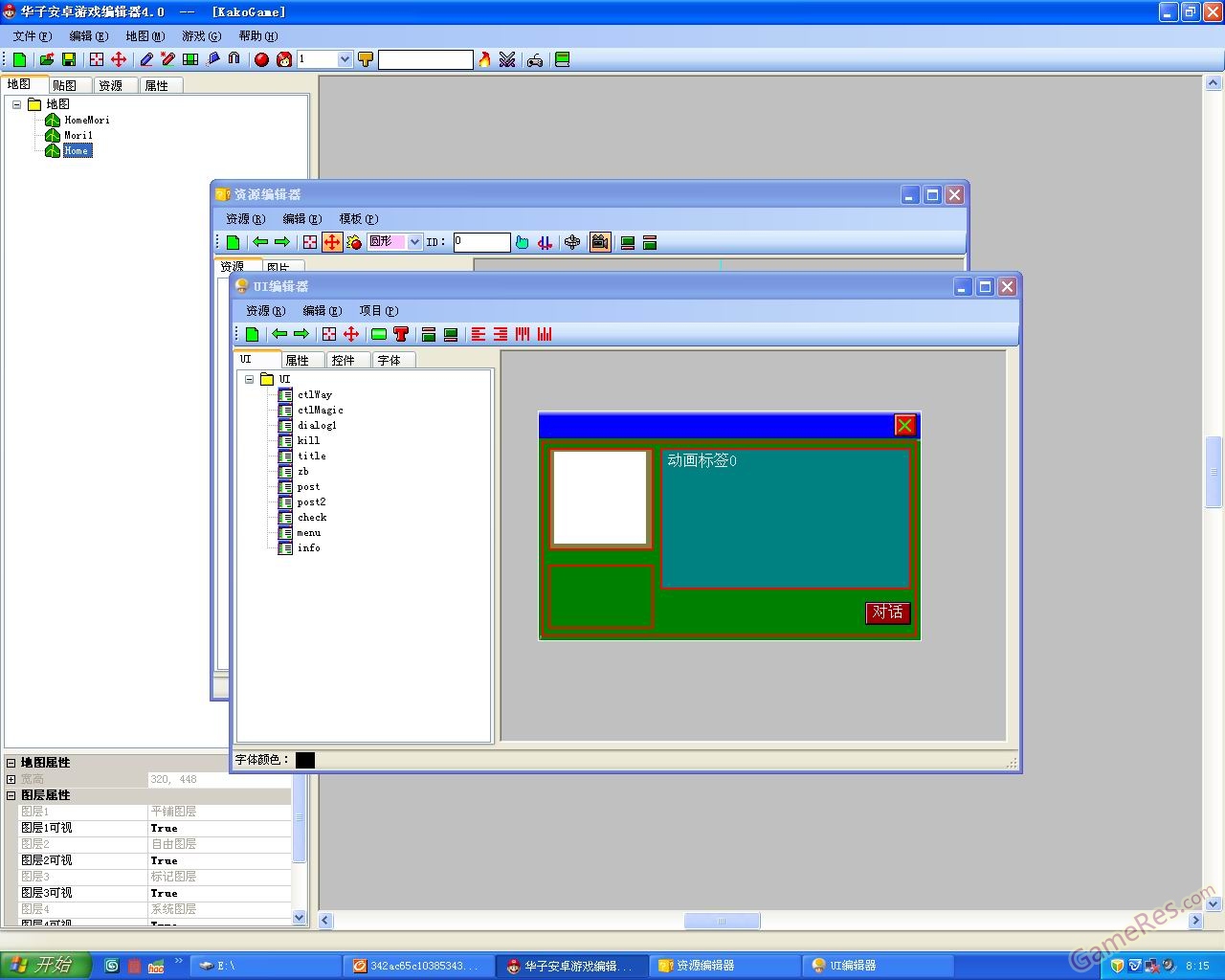Screen dimensions: 1225x980
Task: Select the red move-arrows tool in main toolbar
Action: coord(119,59)
